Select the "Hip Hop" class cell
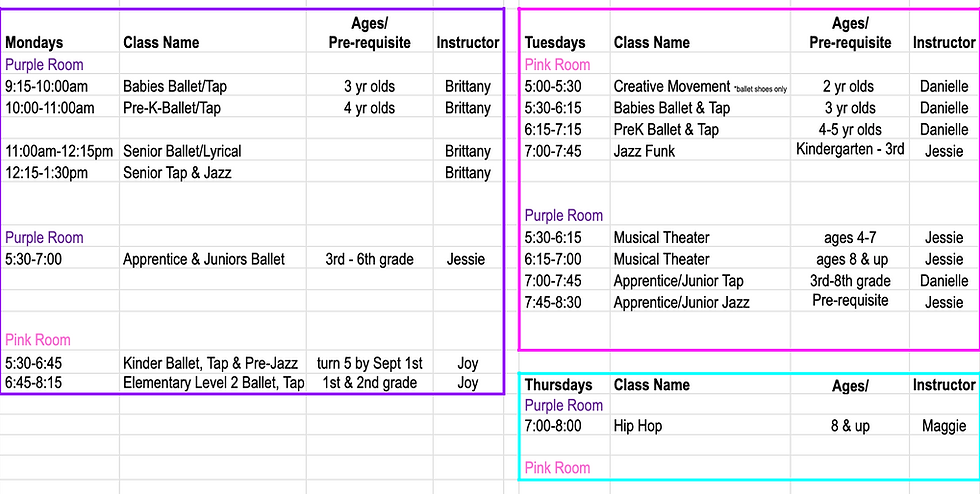Screen dimensions: 980x494 click(x=638, y=427)
